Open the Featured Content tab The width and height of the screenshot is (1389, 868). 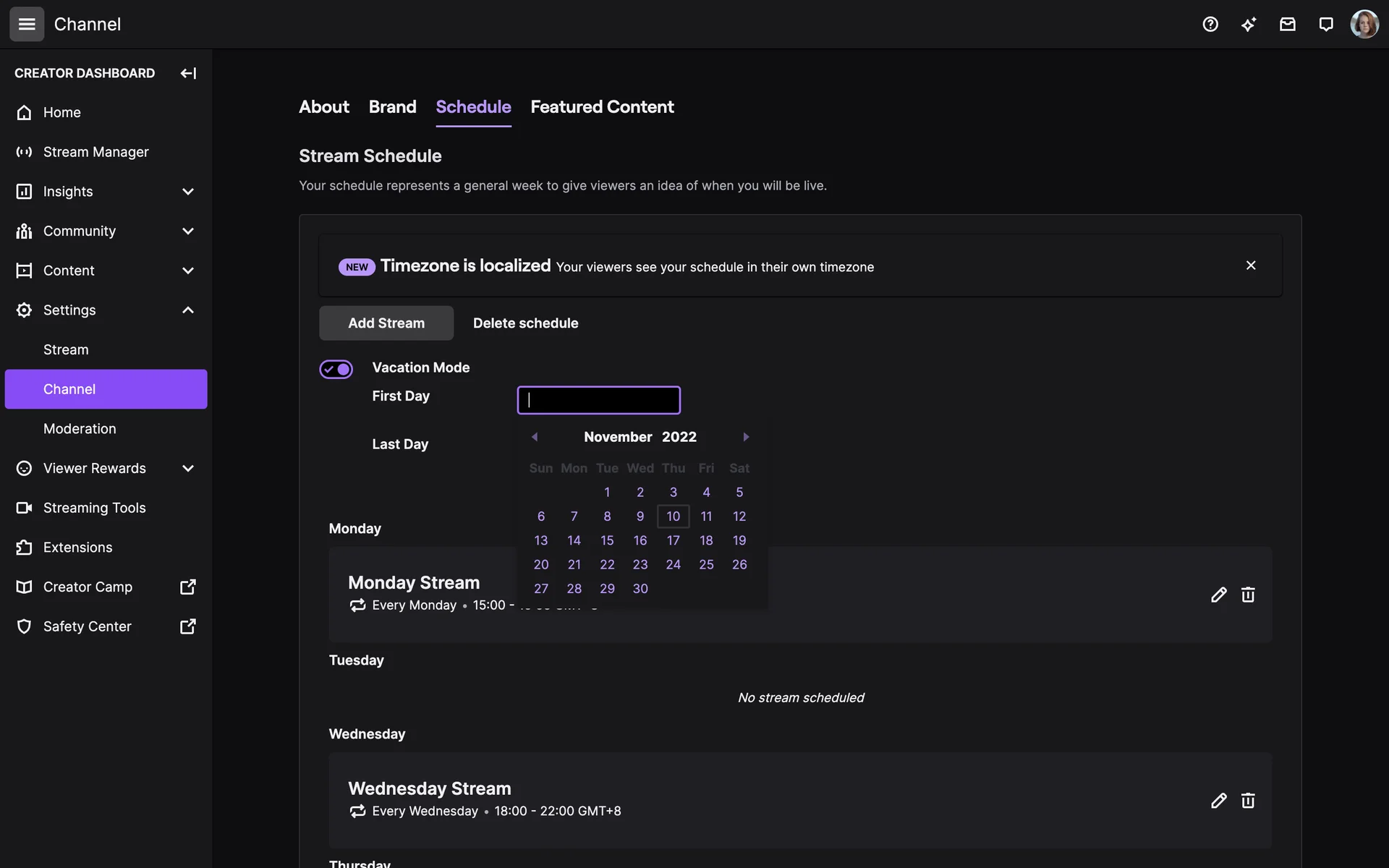point(602,107)
